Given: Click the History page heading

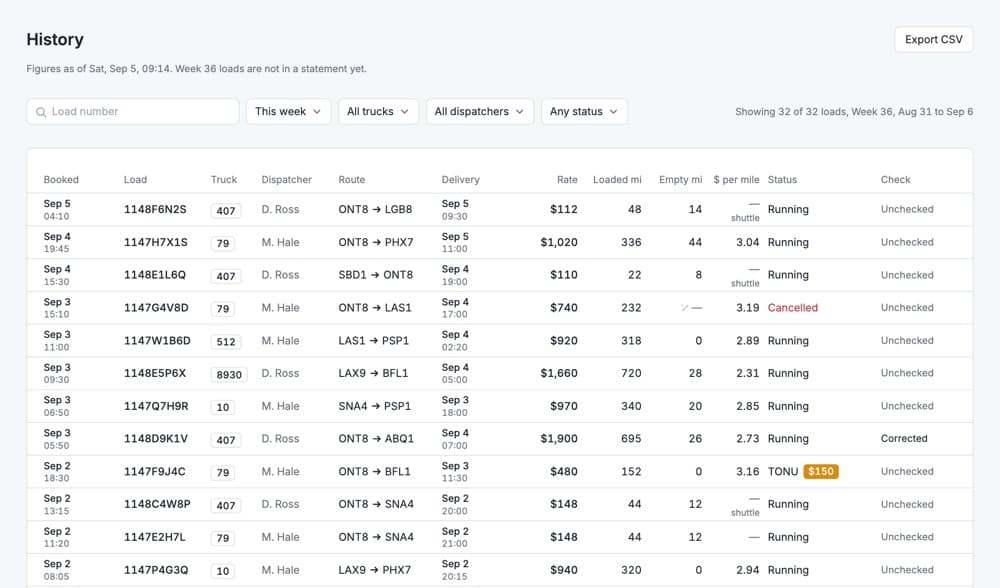Looking at the screenshot, I should coord(55,40).
